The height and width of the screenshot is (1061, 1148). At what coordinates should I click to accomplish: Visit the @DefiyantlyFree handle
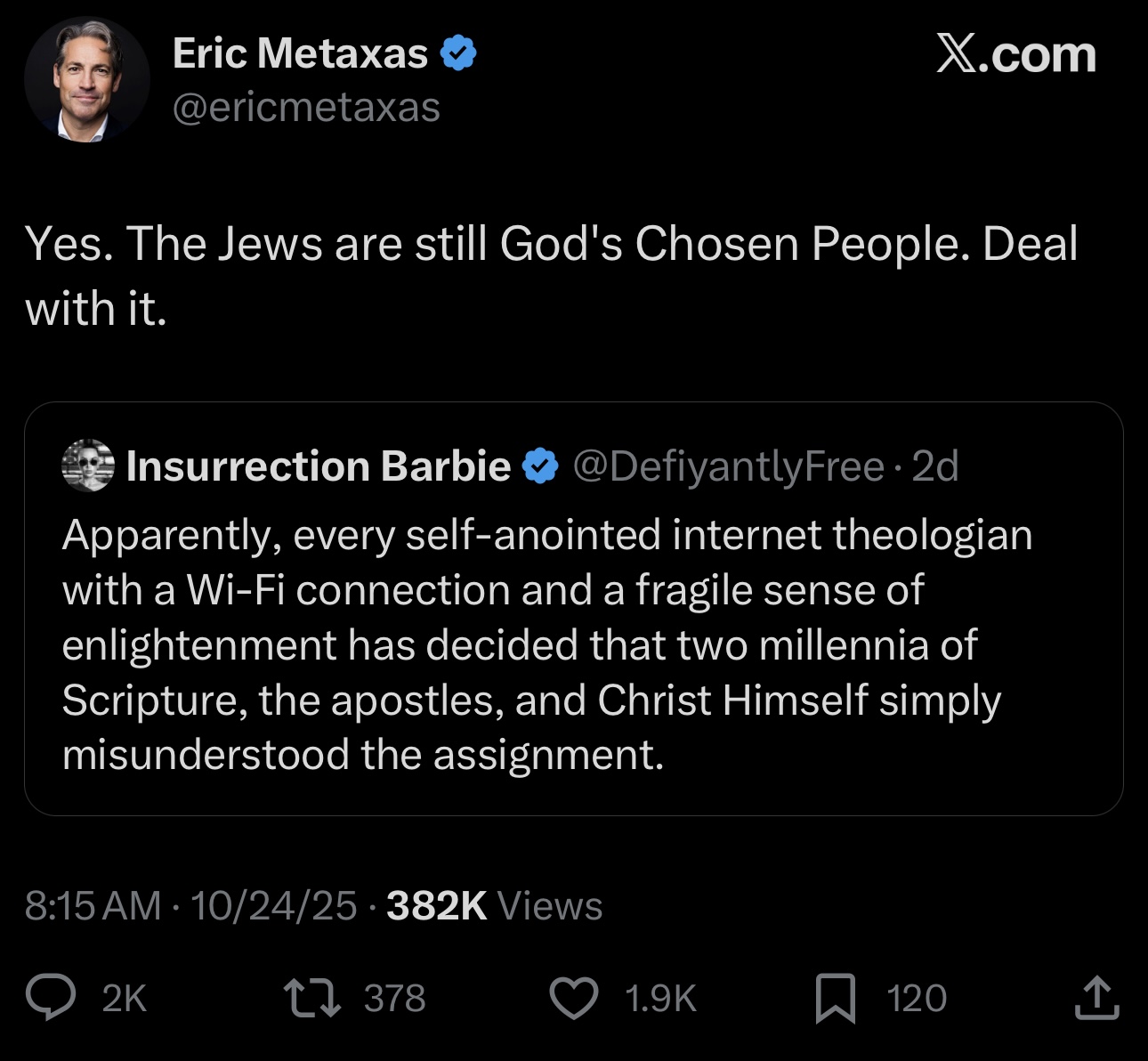[728, 466]
